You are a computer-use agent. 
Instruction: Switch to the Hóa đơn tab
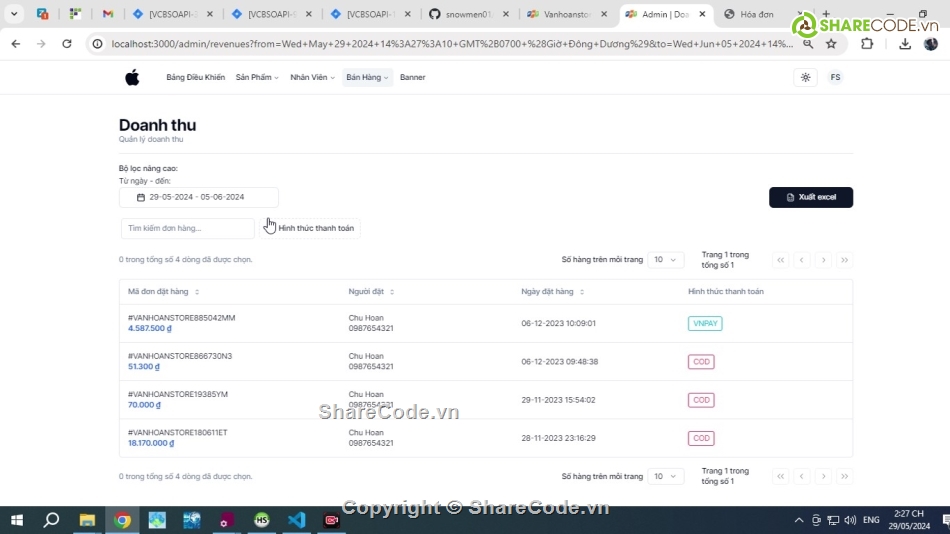click(757, 14)
